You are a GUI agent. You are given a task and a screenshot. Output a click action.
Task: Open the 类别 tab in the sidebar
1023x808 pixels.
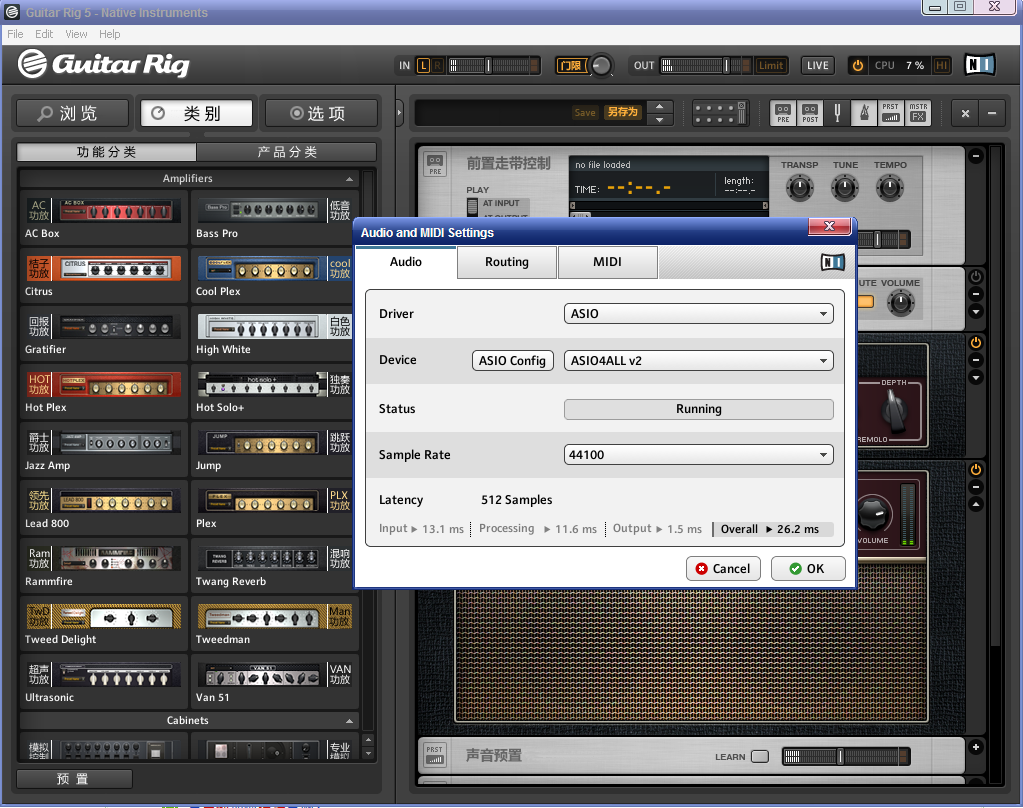196,113
